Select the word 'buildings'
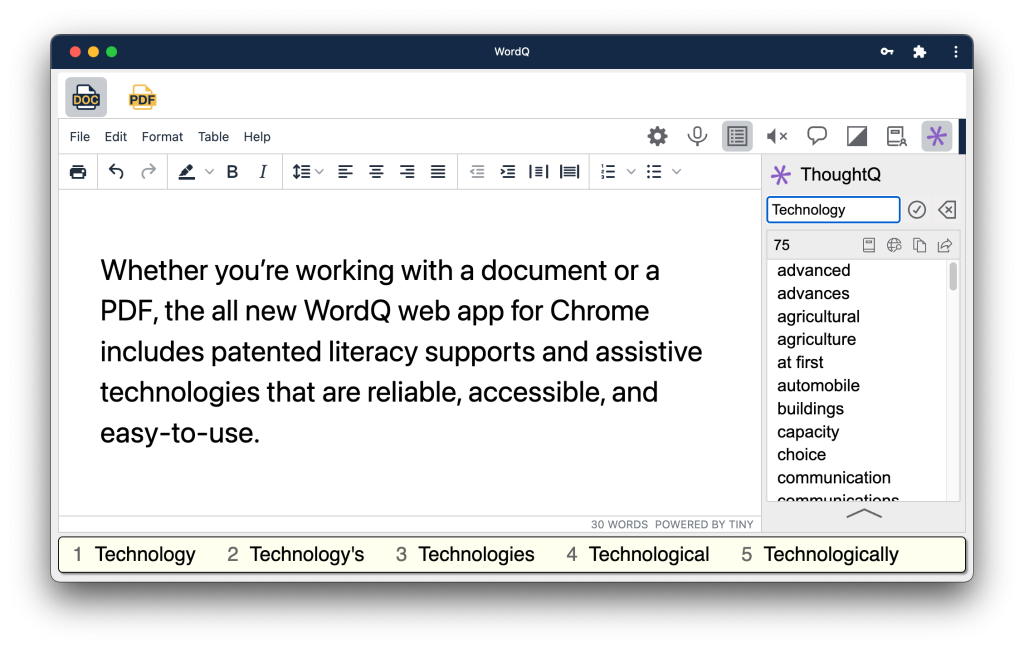Screen dimensions: 1024x649 (x=810, y=409)
